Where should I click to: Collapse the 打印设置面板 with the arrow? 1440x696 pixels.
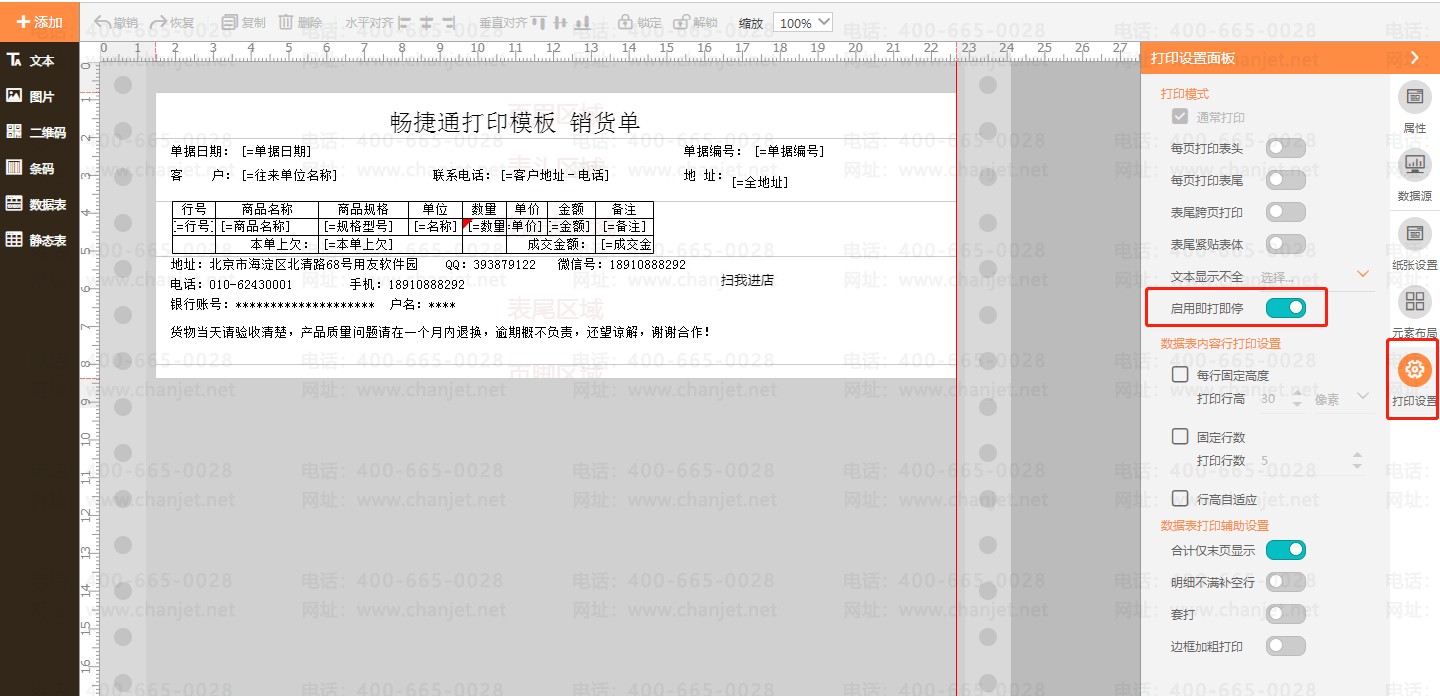tap(1415, 58)
